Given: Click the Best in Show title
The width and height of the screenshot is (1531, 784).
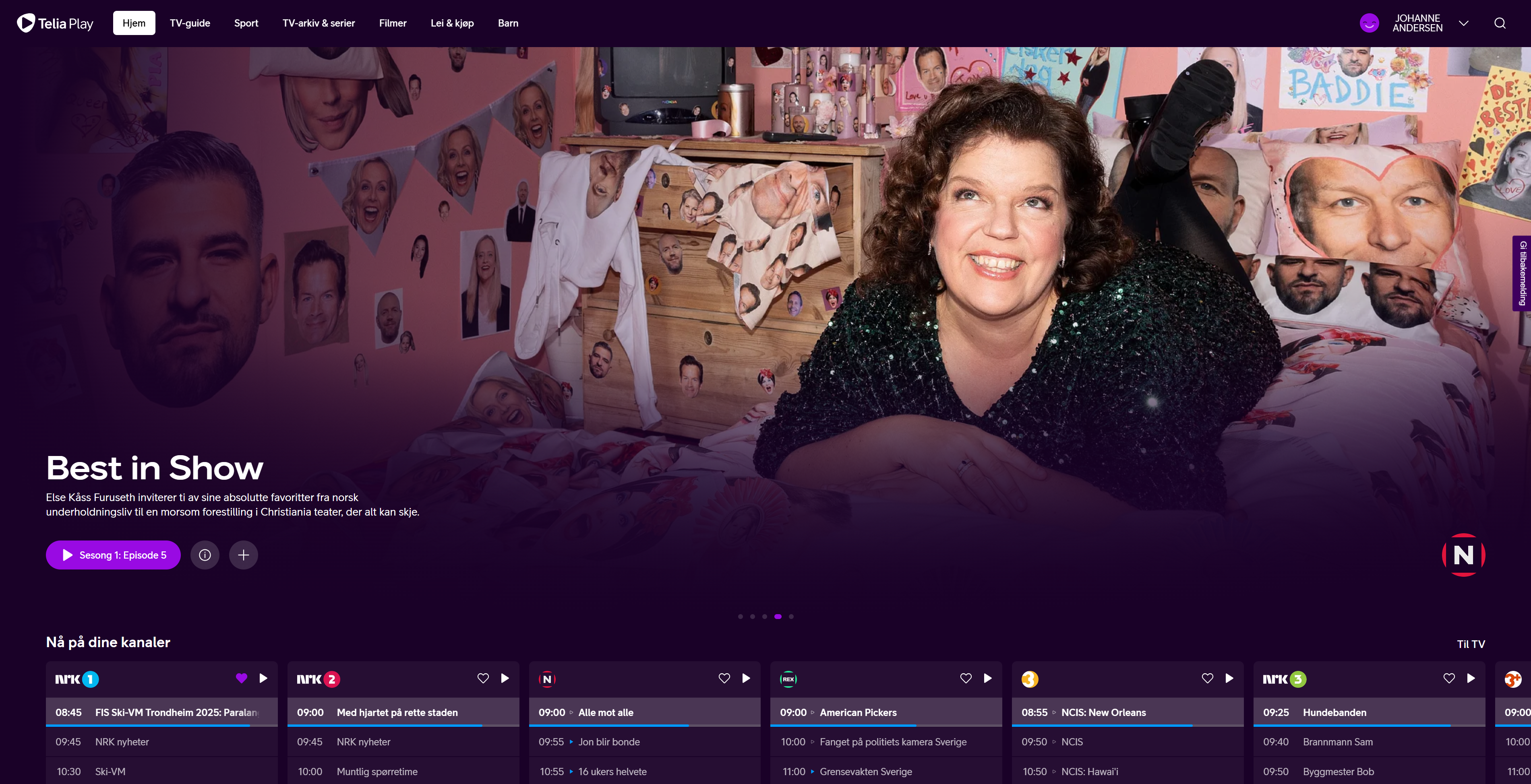Looking at the screenshot, I should click(155, 467).
